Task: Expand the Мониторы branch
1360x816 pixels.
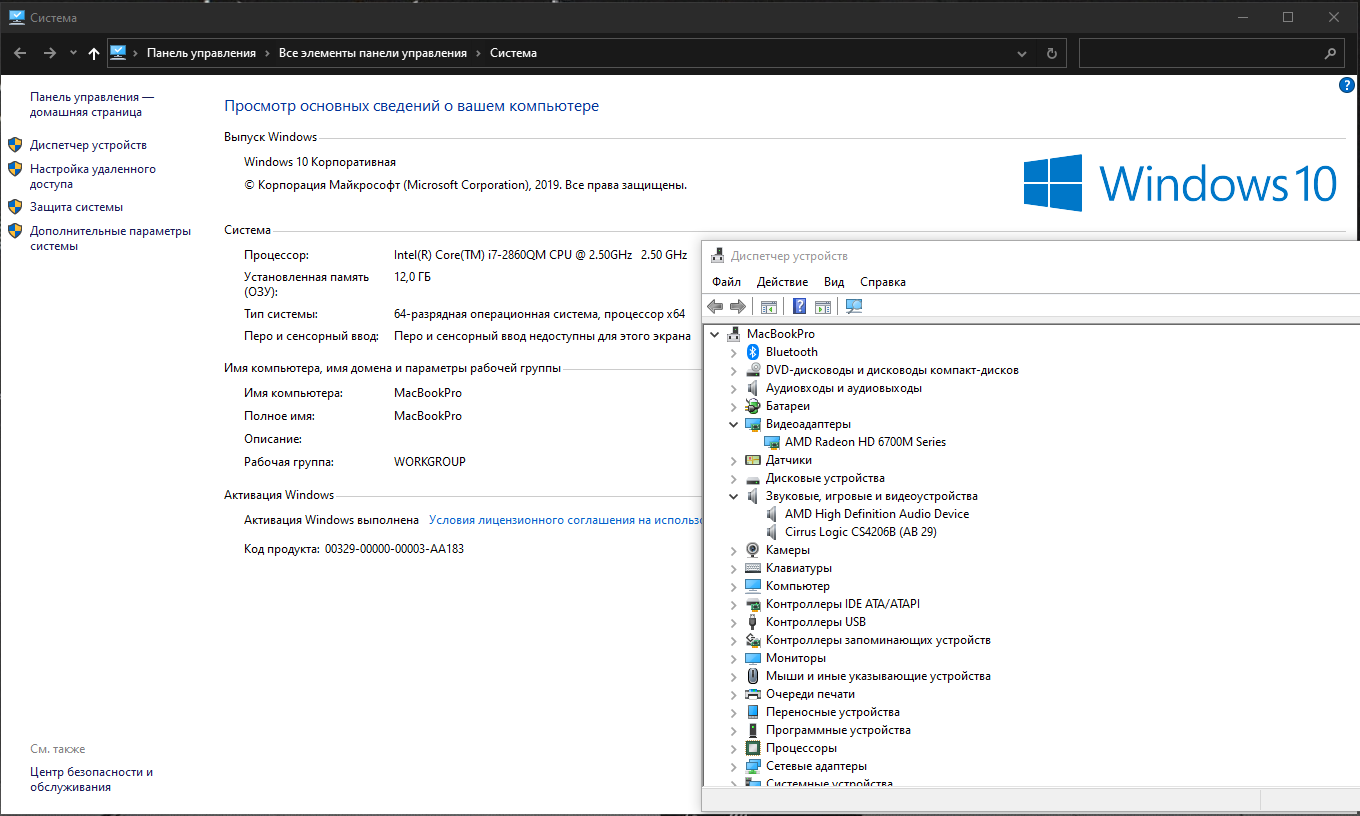Action: pos(734,658)
